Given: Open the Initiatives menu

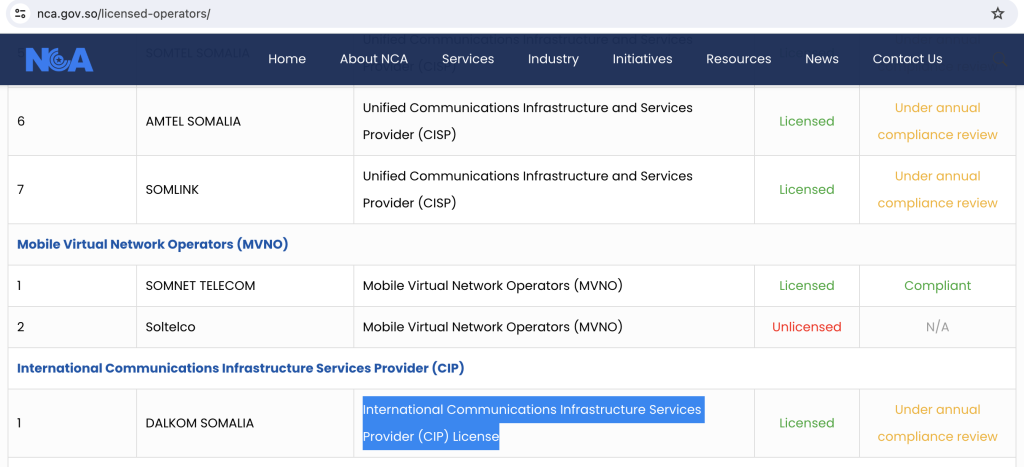Looking at the screenshot, I should pos(642,59).
